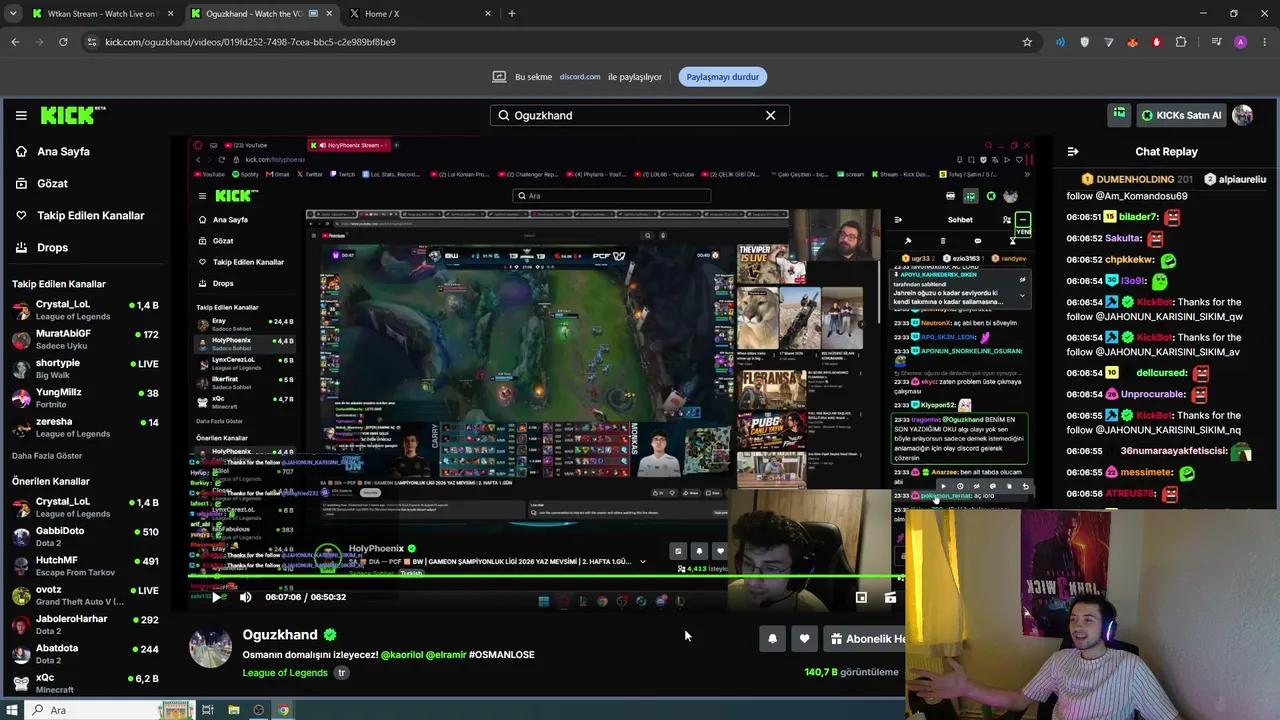Go to the KICK logo home

(73, 115)
